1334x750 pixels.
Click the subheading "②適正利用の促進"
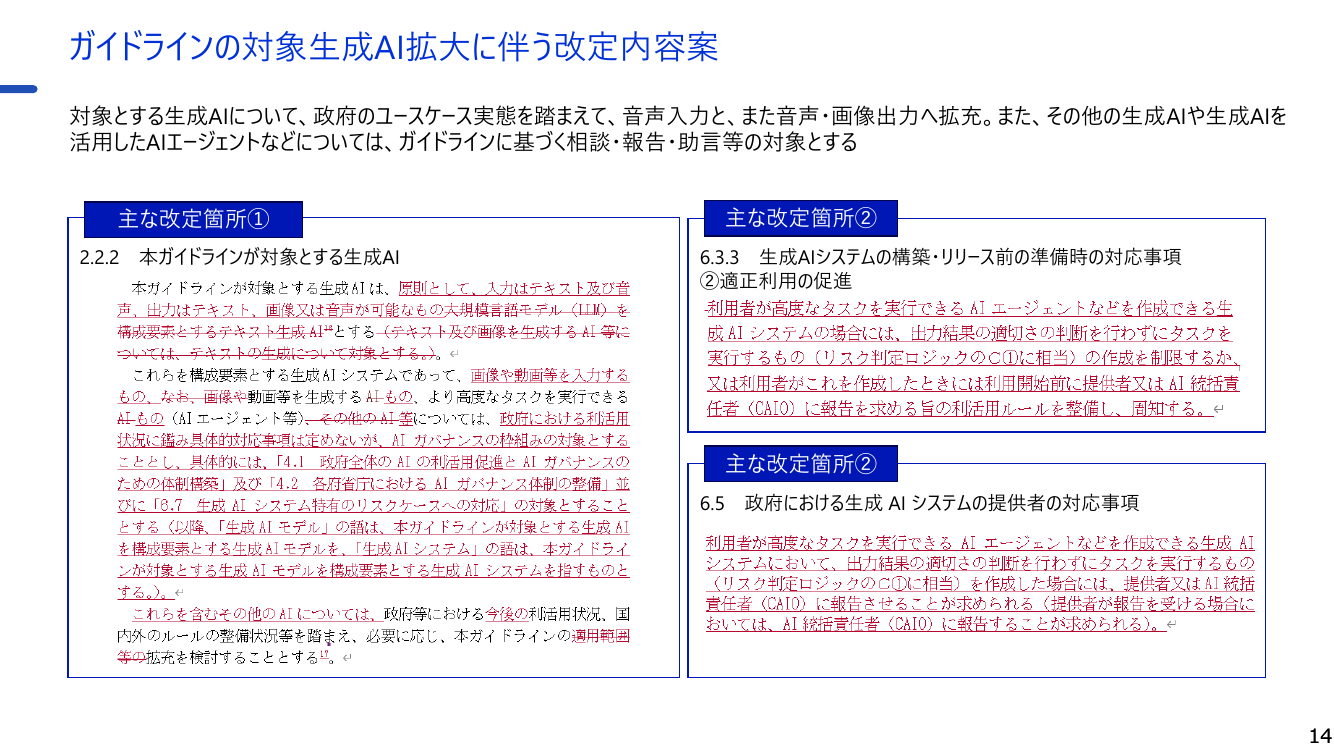point(775,280)
